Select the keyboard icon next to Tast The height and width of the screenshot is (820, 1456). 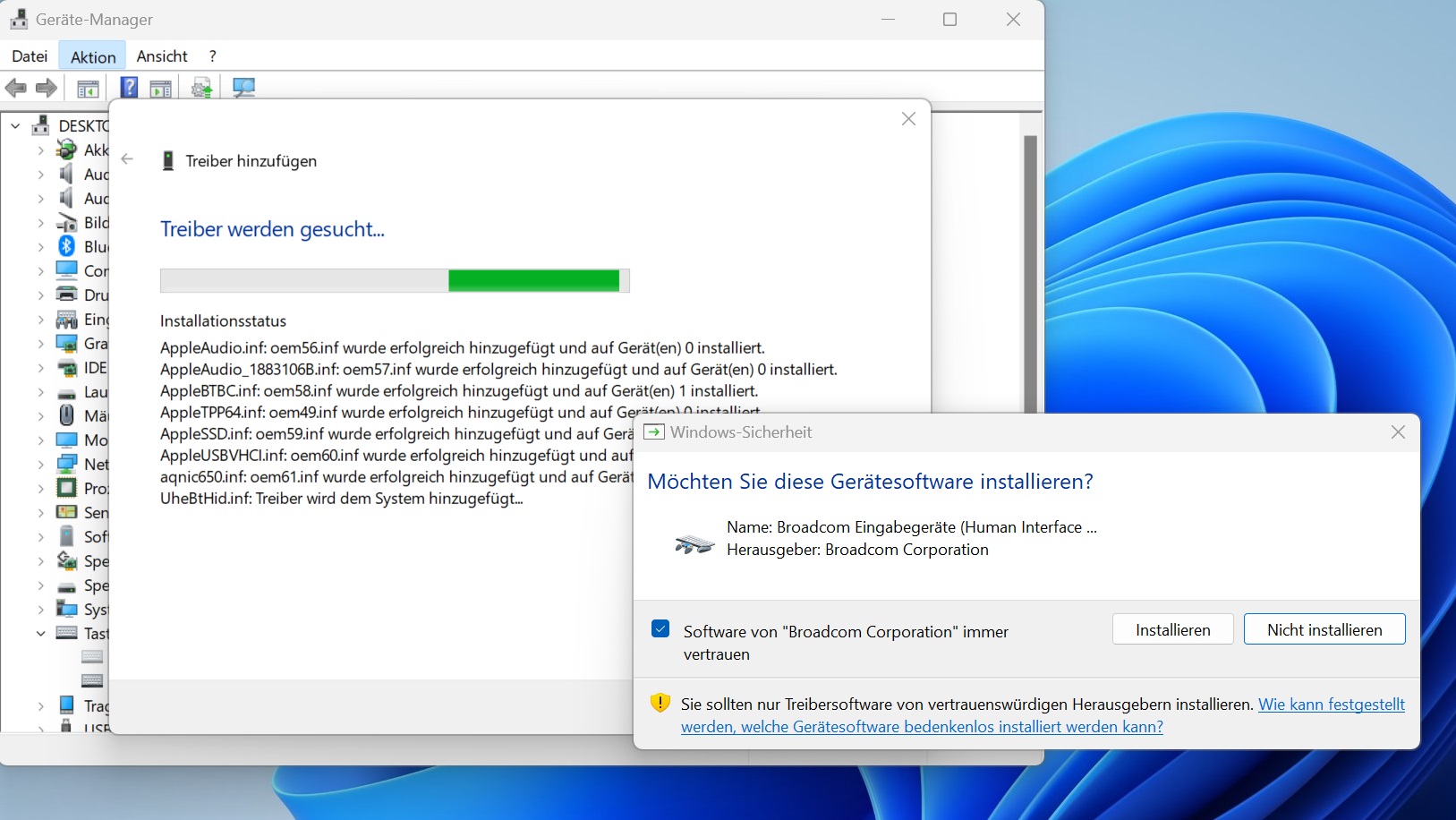point(66,633)
